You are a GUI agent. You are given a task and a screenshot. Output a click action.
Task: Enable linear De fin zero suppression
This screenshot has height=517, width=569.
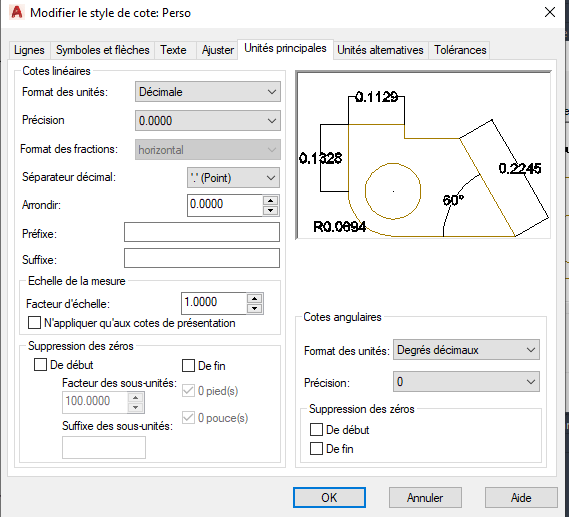188,365
